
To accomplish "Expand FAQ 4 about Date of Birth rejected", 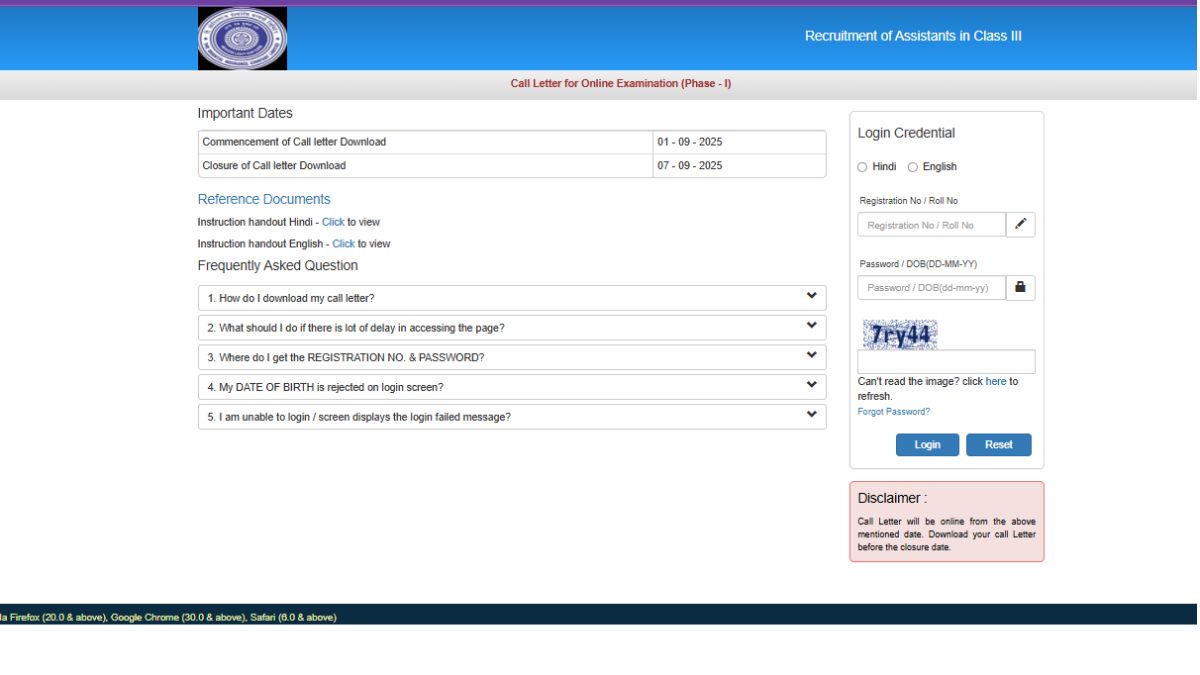I will tap(512, 387).
